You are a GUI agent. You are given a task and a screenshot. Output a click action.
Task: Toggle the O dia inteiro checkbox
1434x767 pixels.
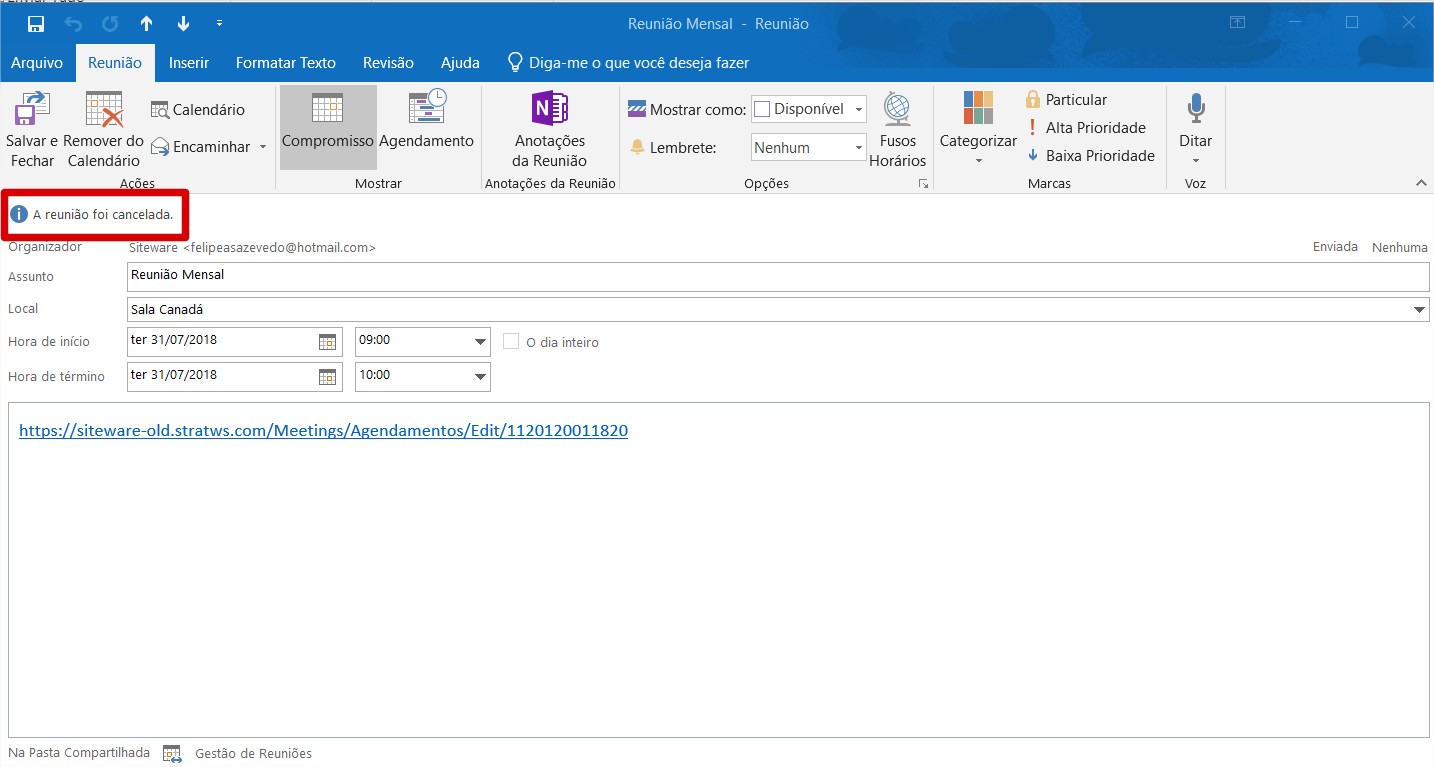pos(511,342)
